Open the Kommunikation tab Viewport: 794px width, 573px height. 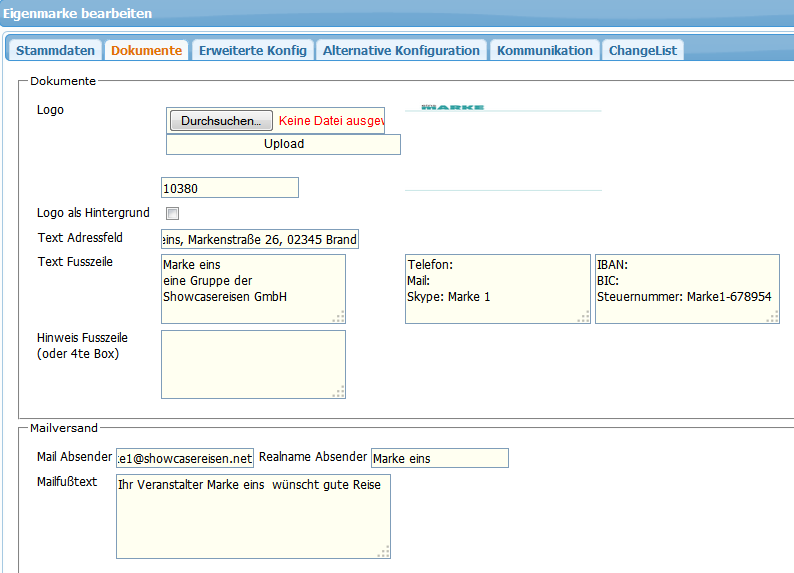tap(544, 51)
